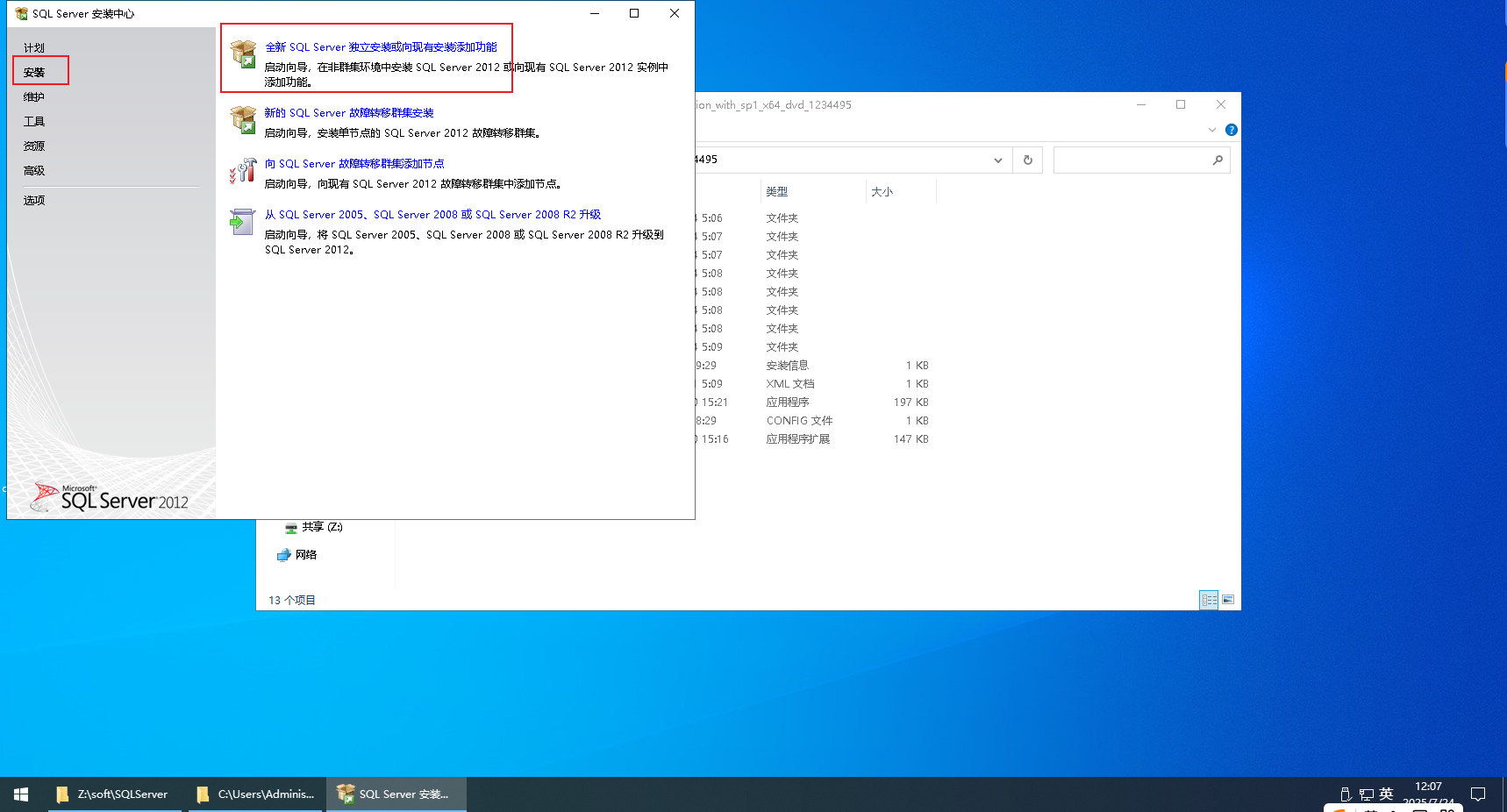Click the 安装信息 type cell
The image size is (1507, 812).
[x=788, y=366]
